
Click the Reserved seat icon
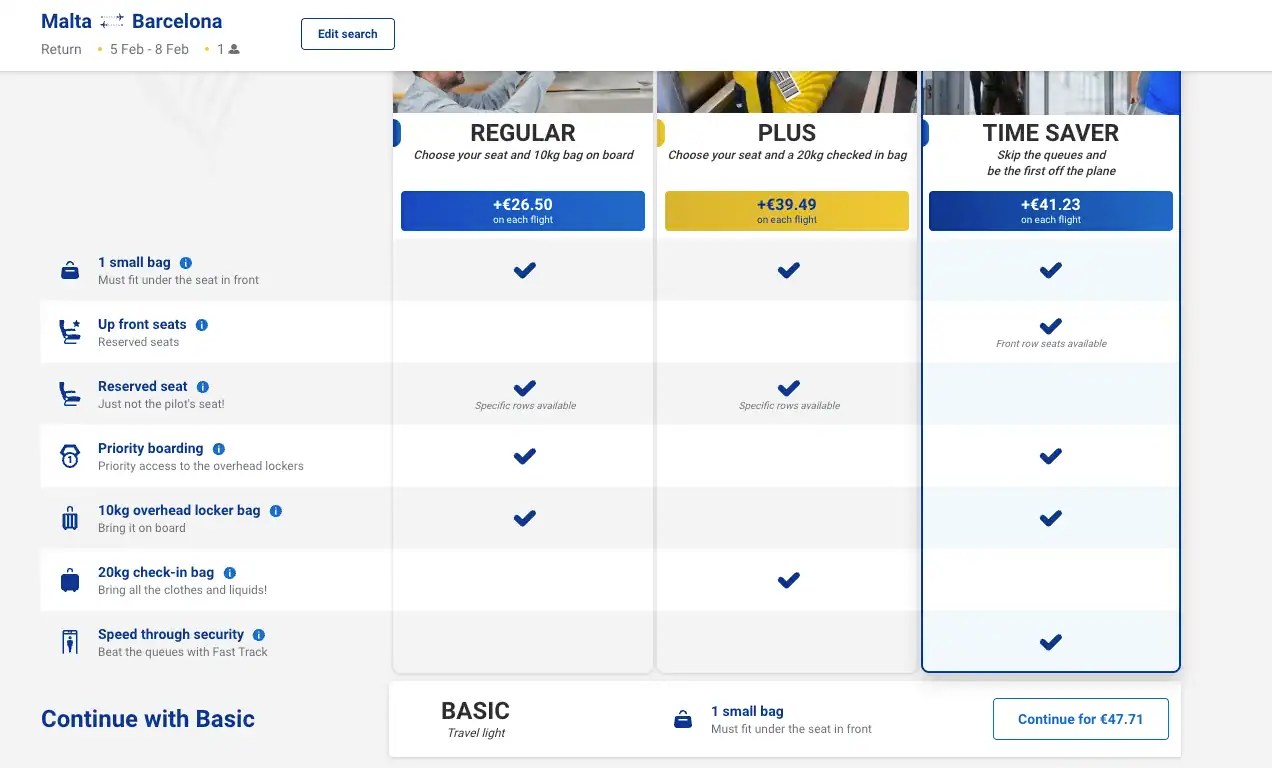[x=70, y=394]
